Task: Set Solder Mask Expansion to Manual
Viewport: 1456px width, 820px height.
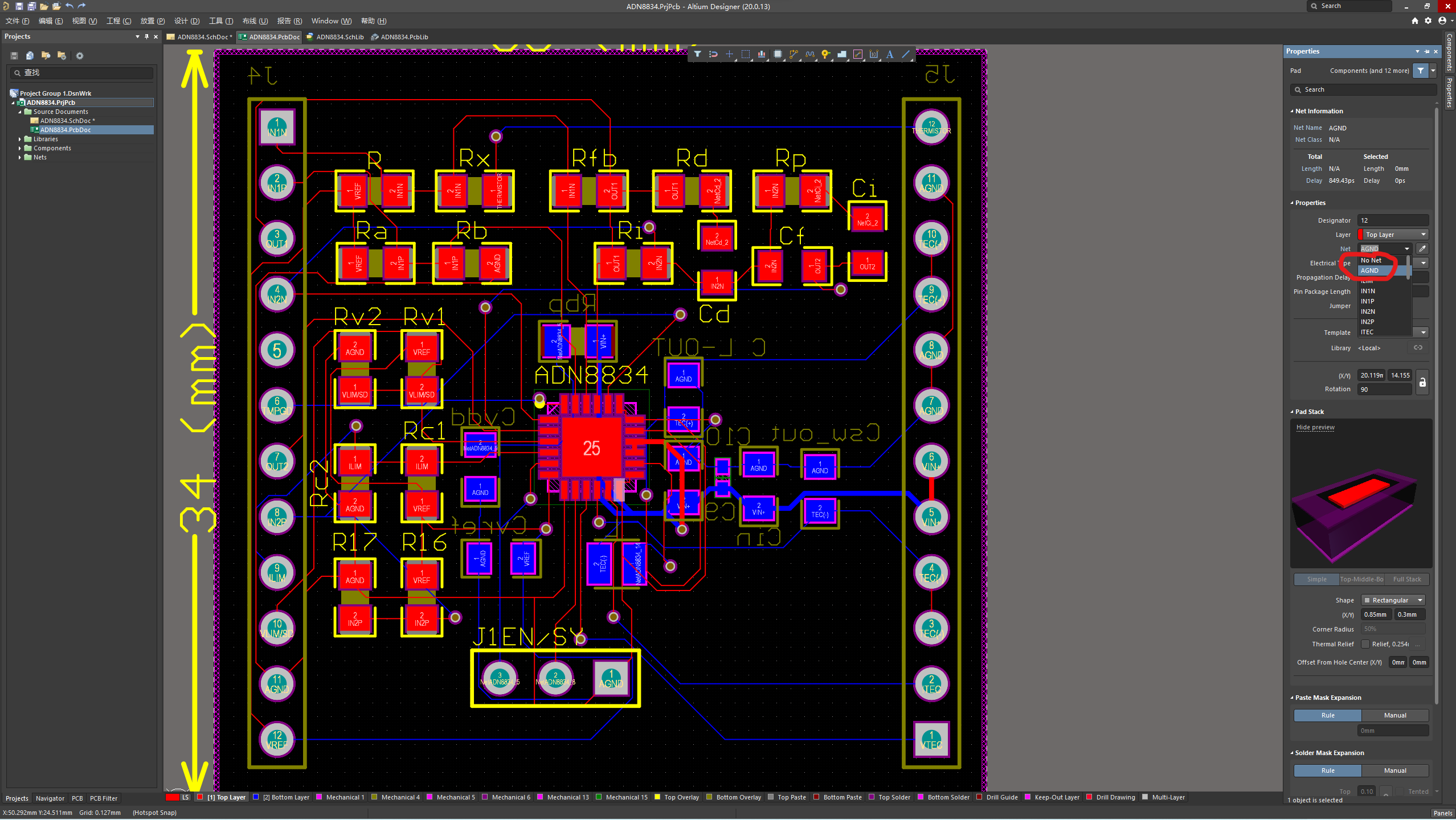Action: tap(1394, 770)
